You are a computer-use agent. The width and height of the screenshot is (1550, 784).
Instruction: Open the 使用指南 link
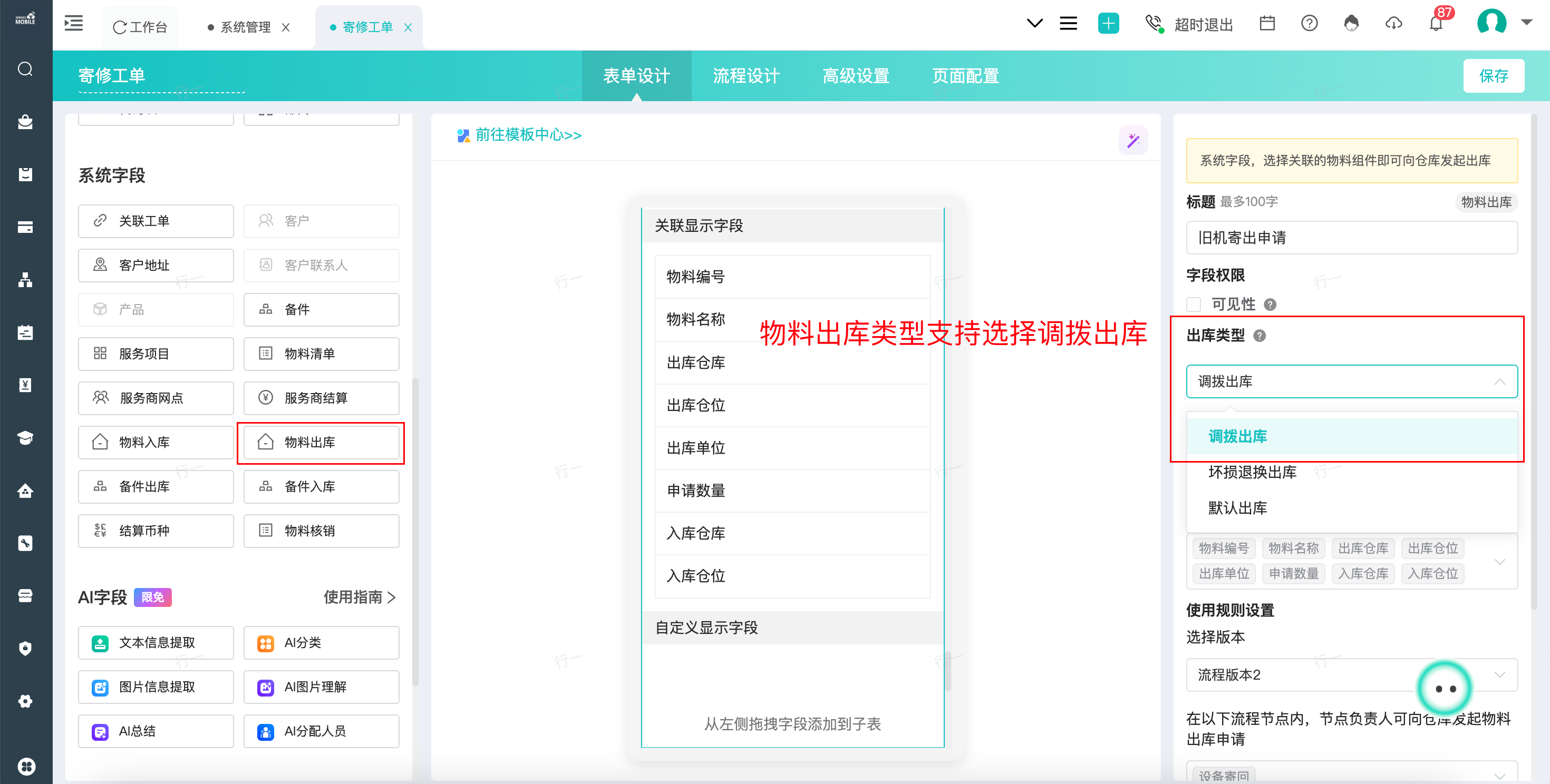[360, 597]
